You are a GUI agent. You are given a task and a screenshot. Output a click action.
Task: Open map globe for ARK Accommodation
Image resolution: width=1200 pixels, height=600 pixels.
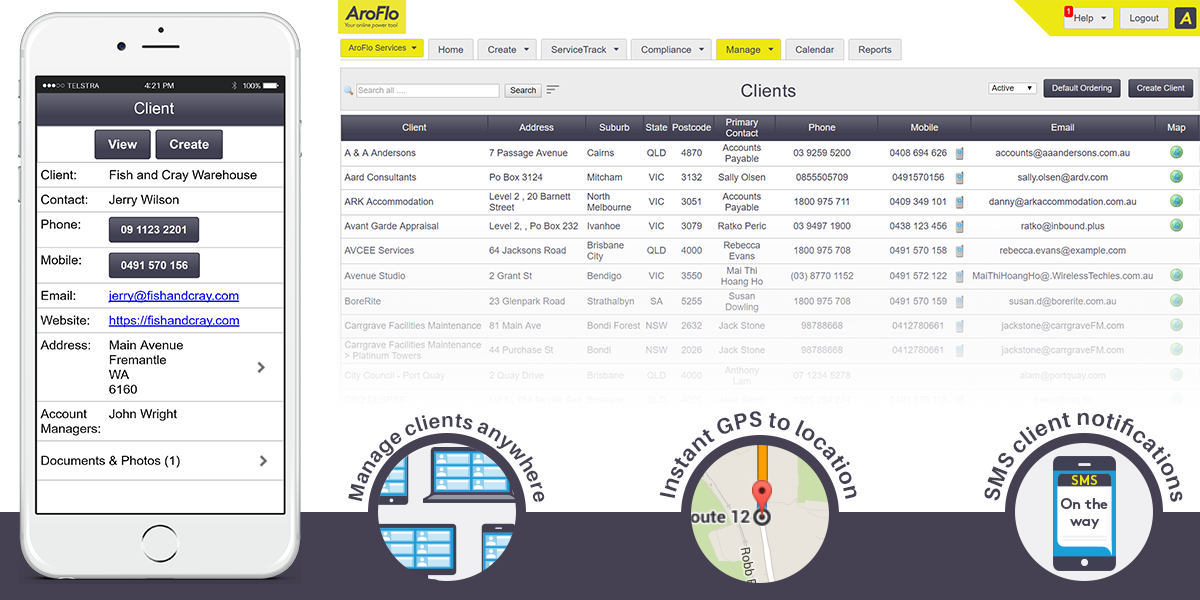click(1176, 201)
